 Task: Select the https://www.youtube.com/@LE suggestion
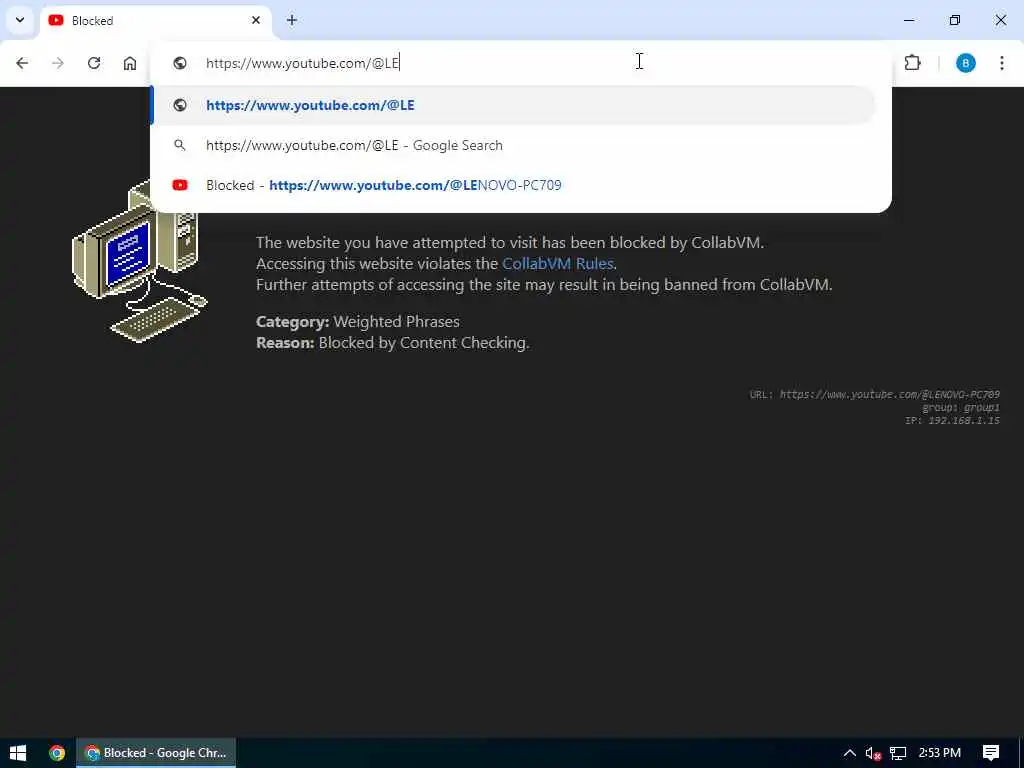tap(513, 105)
